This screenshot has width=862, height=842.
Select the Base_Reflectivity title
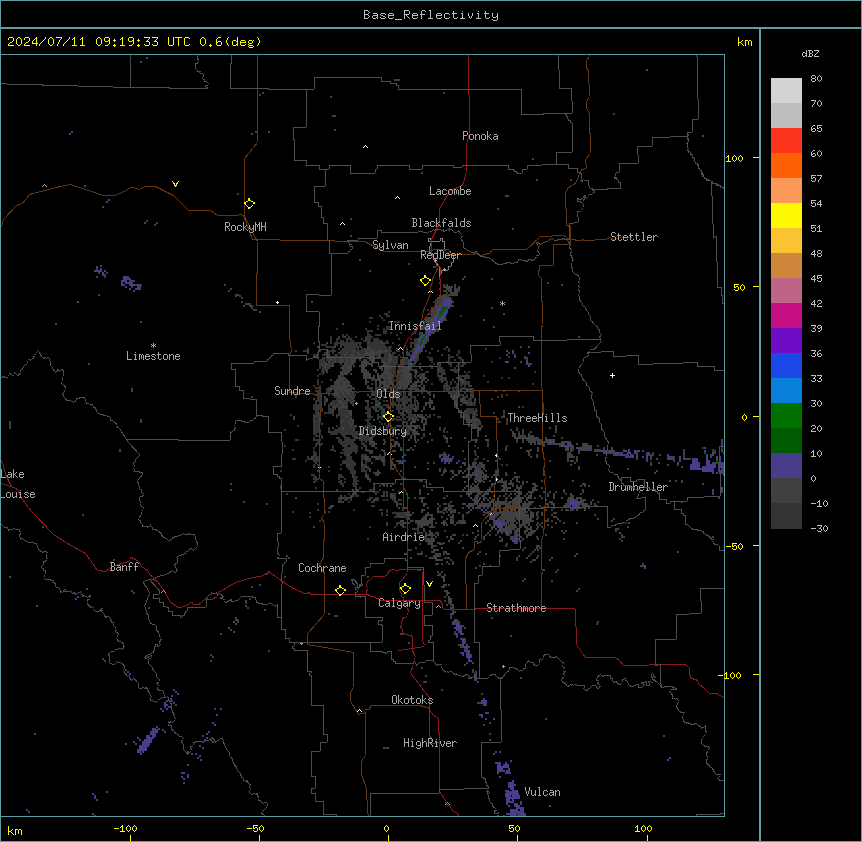pos(431,15)
